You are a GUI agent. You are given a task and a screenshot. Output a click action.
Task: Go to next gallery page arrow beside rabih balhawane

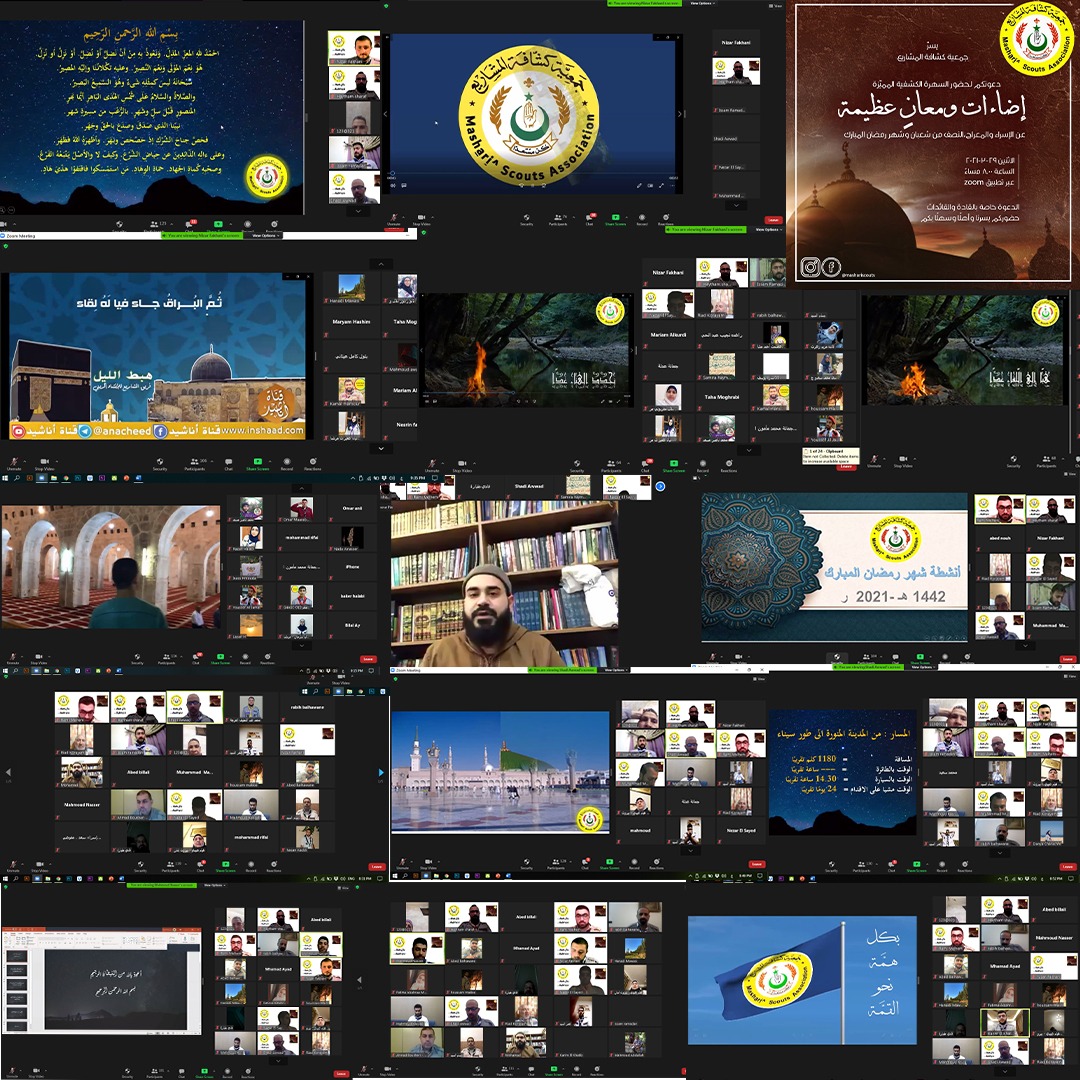point(380,773)
